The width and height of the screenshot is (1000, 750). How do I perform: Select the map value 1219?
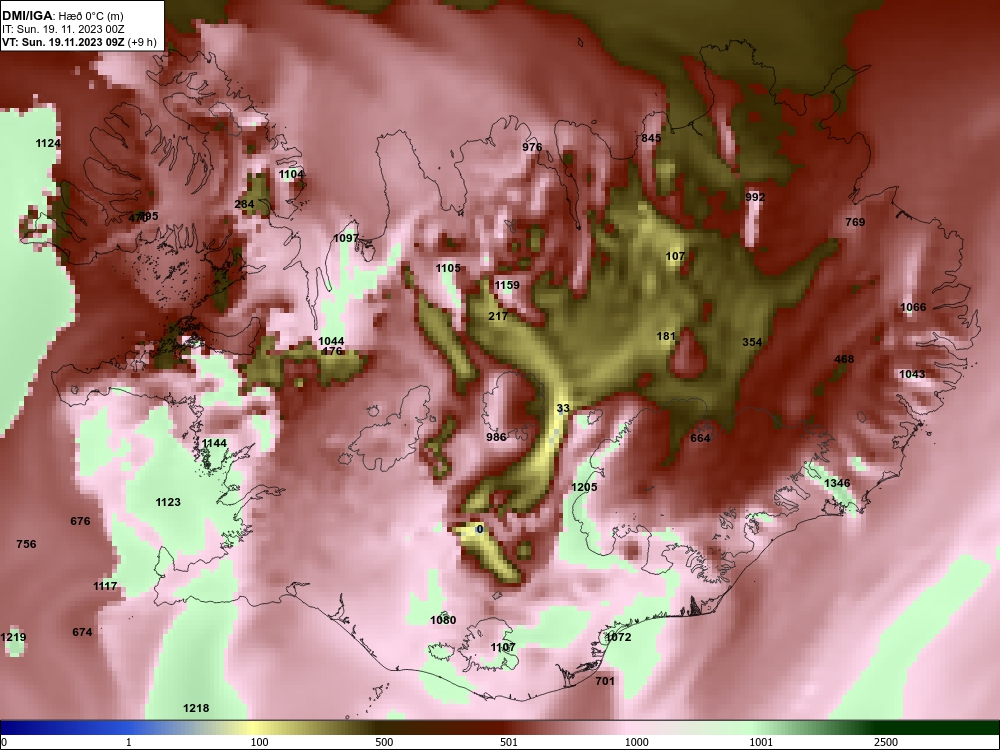(13, 637)
